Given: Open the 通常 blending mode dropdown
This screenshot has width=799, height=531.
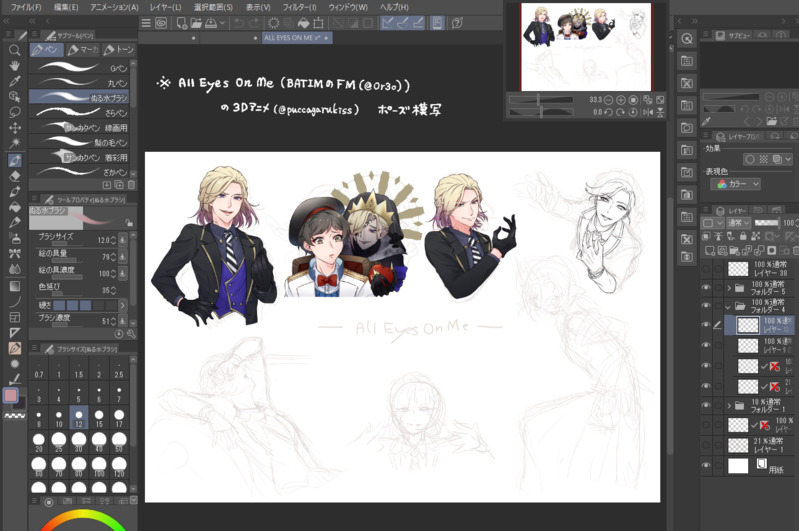Looking at the screenshot, I should [x=738, y=223].
